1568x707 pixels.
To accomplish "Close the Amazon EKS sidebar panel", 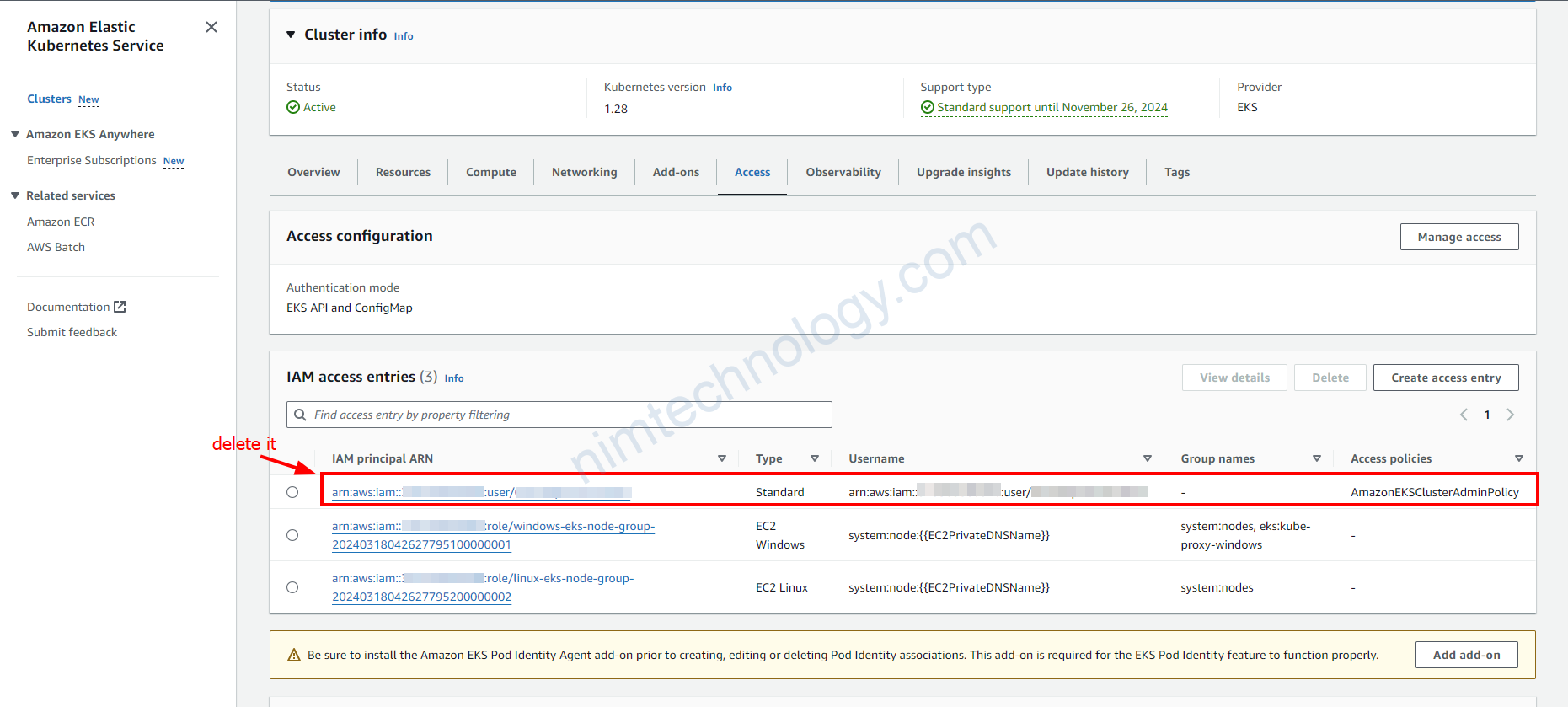I will tap(211, 27).
